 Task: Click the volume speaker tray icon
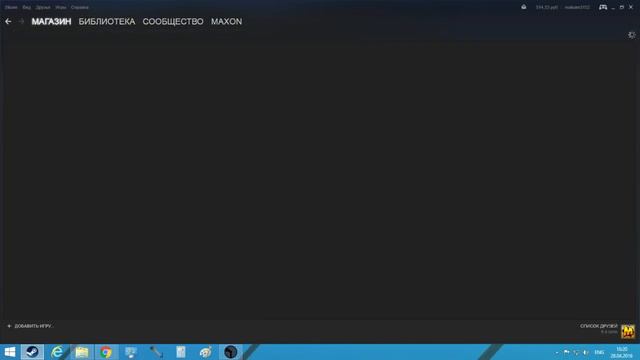586,352
